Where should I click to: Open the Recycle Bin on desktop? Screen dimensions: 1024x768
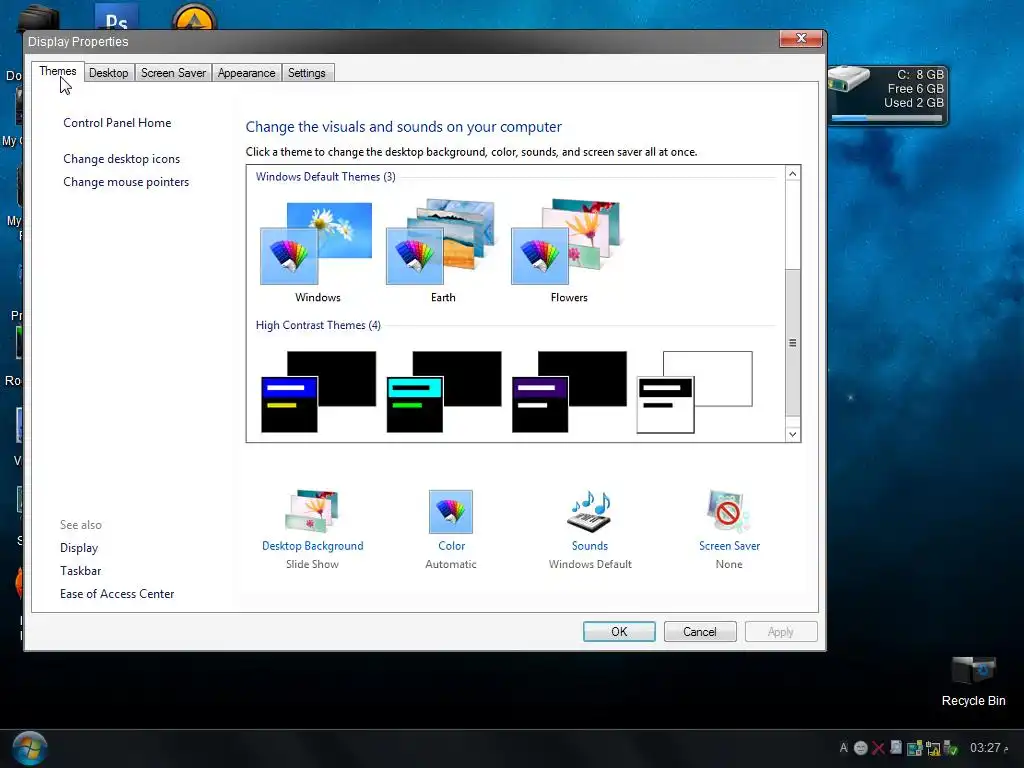click(973, 682)
